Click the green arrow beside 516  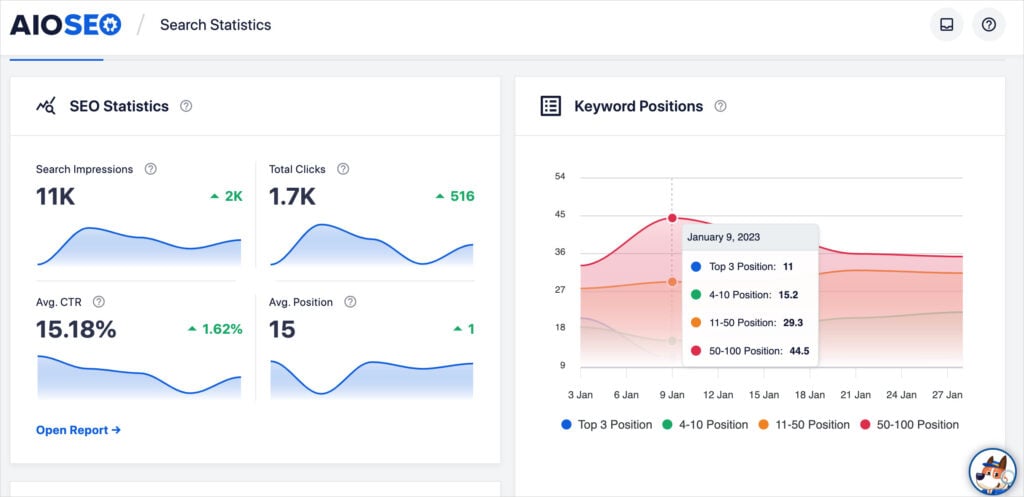(440, 196)
